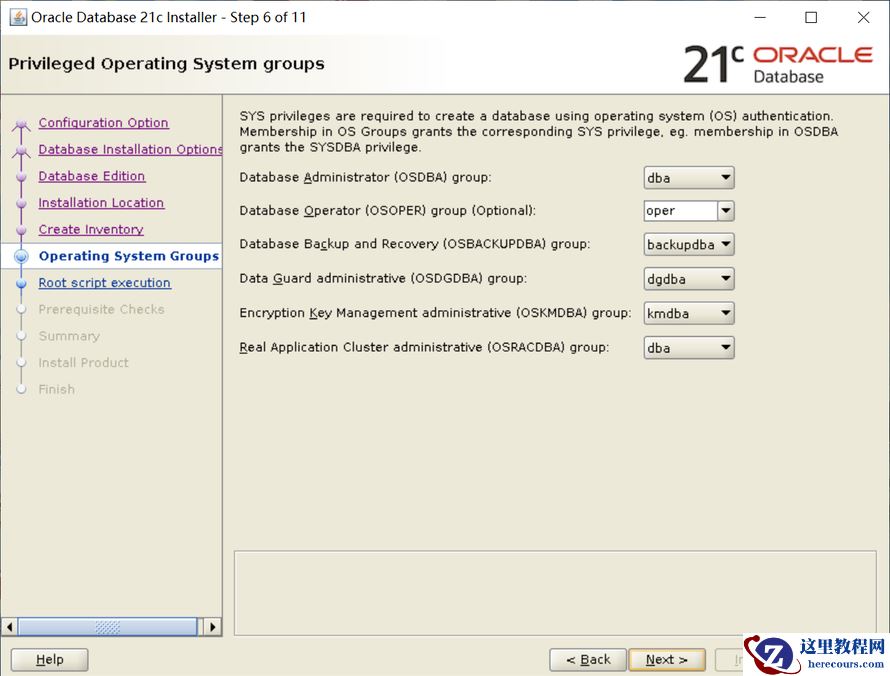Click the Oracle 21c Database logo
This screenshot has height=676, width=890.
tap(777, 64)
